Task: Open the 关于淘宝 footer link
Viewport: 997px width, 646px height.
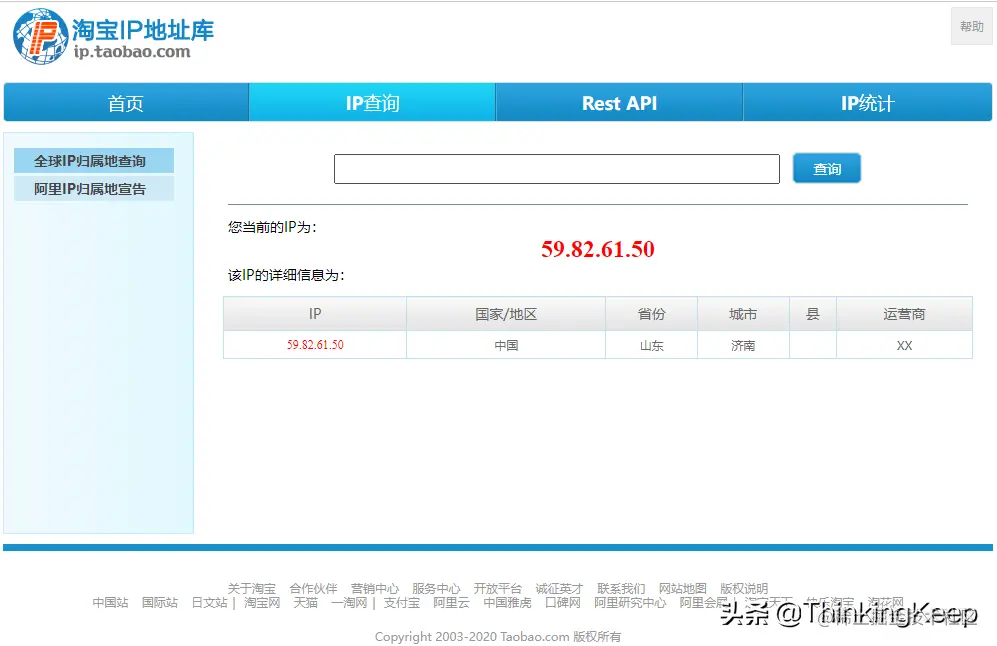Action: pos(253,588)
